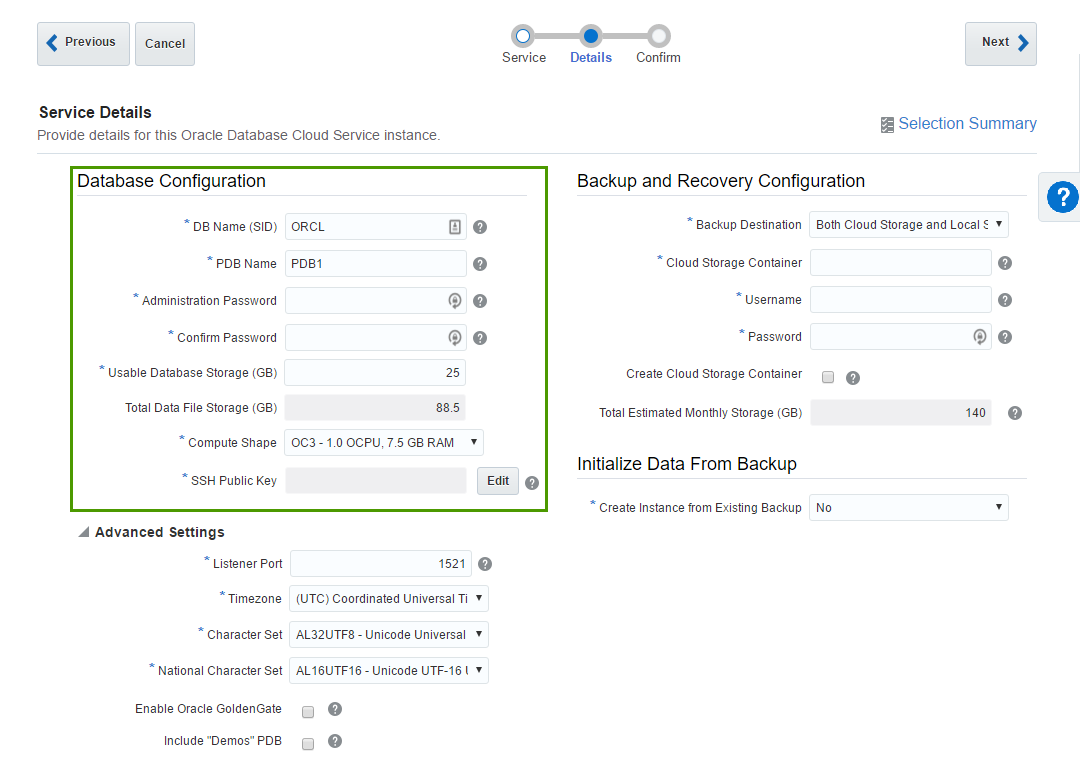Screen dimensions: 1080x763
Task: Click key icon in Confirm Password field
Action: click(x=455, y=338)
